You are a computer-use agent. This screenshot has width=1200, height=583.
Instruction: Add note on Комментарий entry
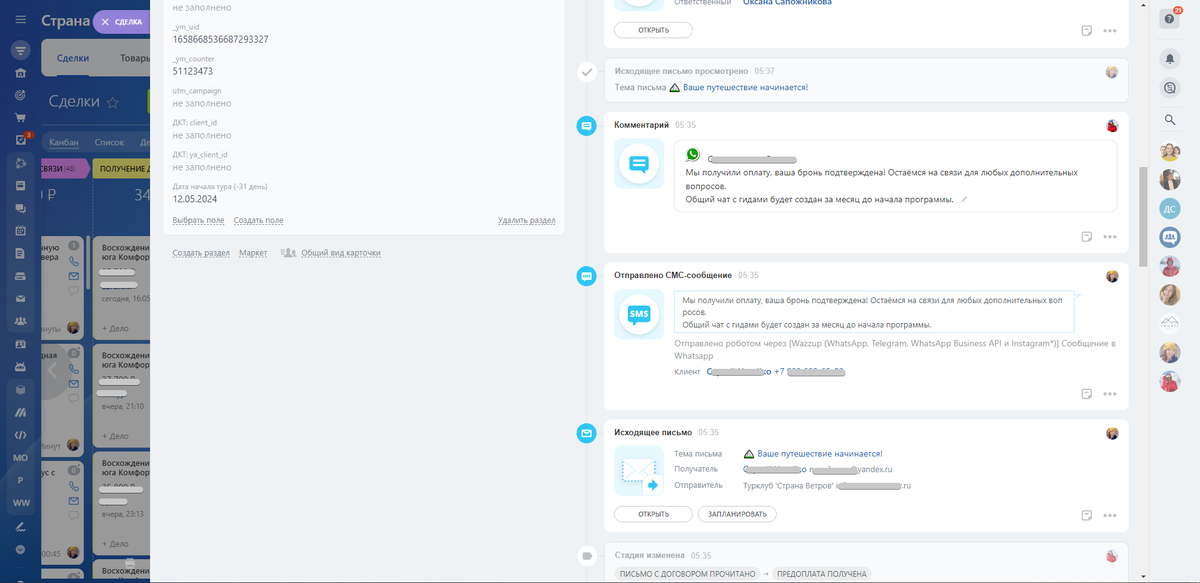click(x=1086, y=237)
